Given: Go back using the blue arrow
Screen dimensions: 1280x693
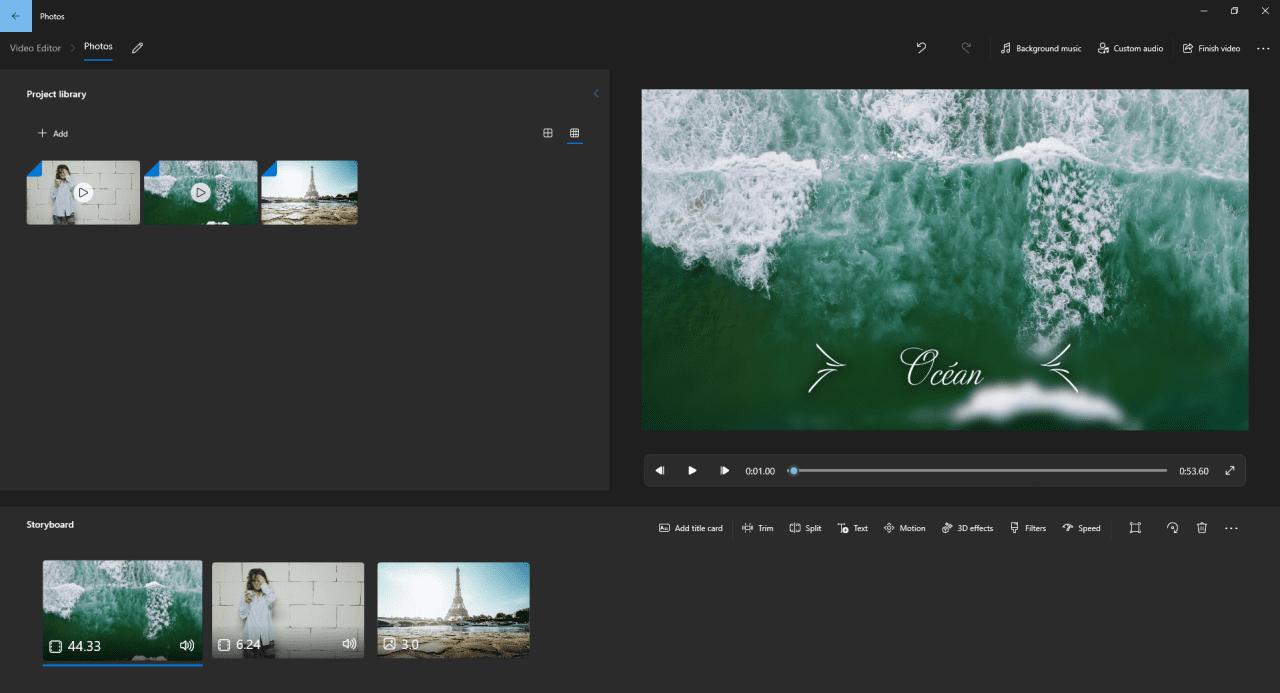Looking at the screenshot, I should pos(15,16).
